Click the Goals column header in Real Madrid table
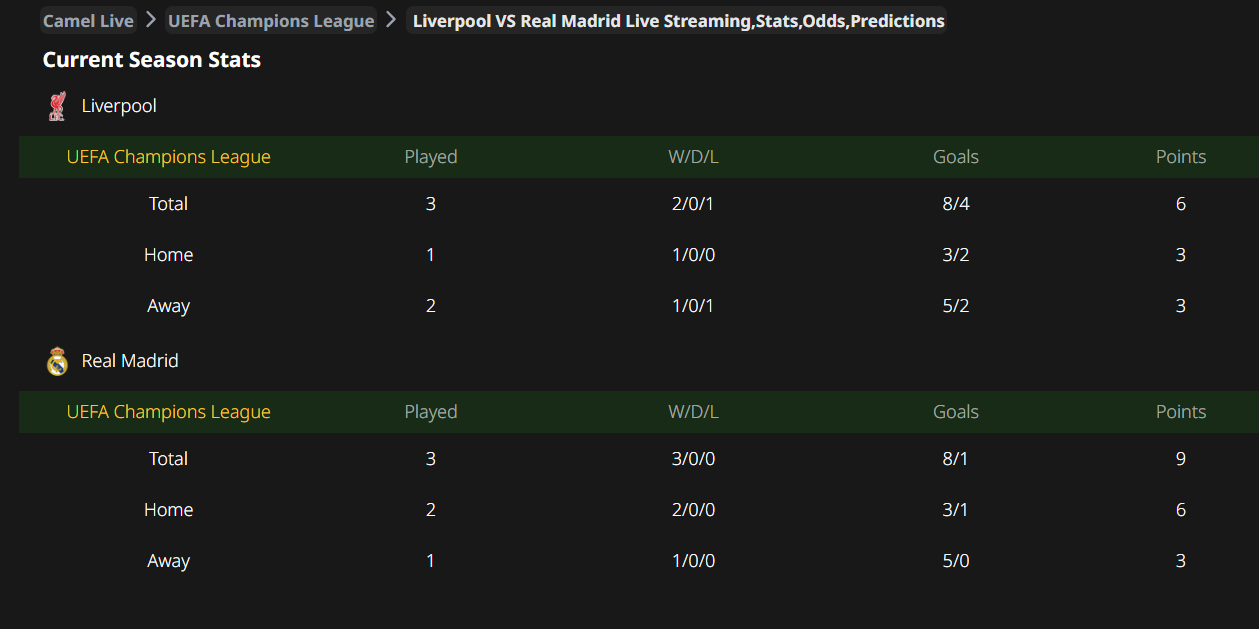This screenshot has width=1259, height=629. (956, 412)
